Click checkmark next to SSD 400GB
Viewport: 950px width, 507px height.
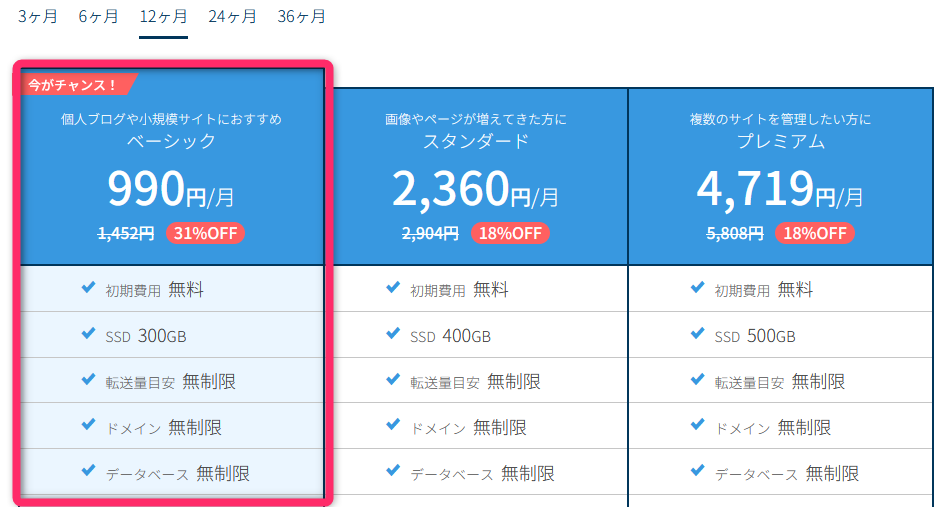(393, 335)
